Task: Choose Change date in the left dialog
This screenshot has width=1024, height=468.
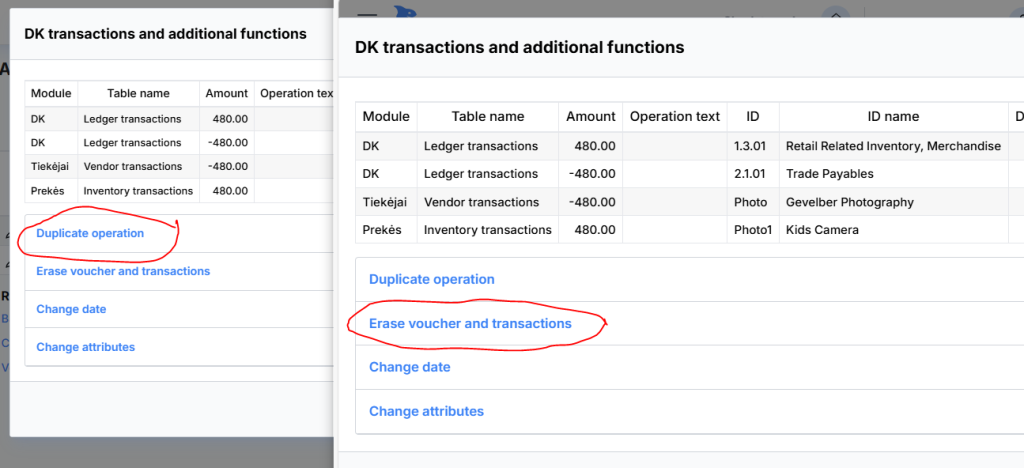Action: click(x=71, y=309)
